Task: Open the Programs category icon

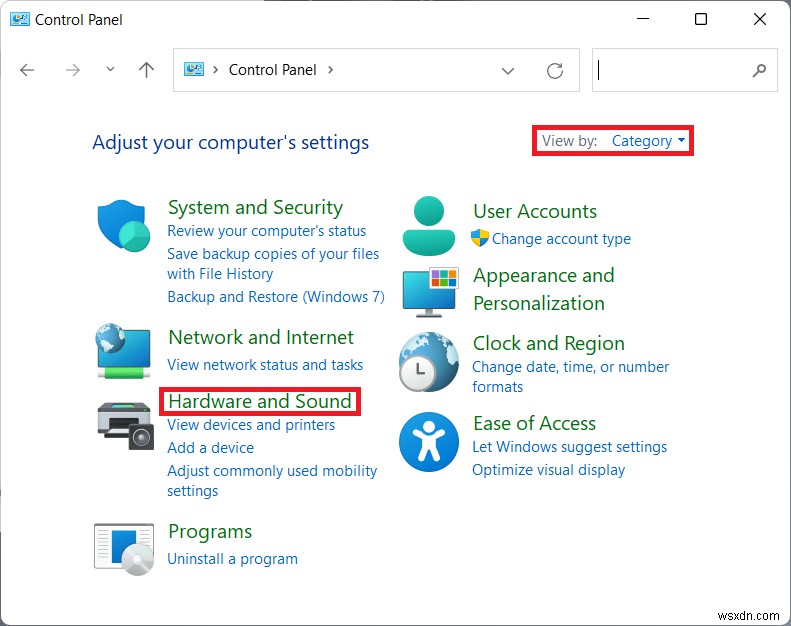Action: pos(124,549)
